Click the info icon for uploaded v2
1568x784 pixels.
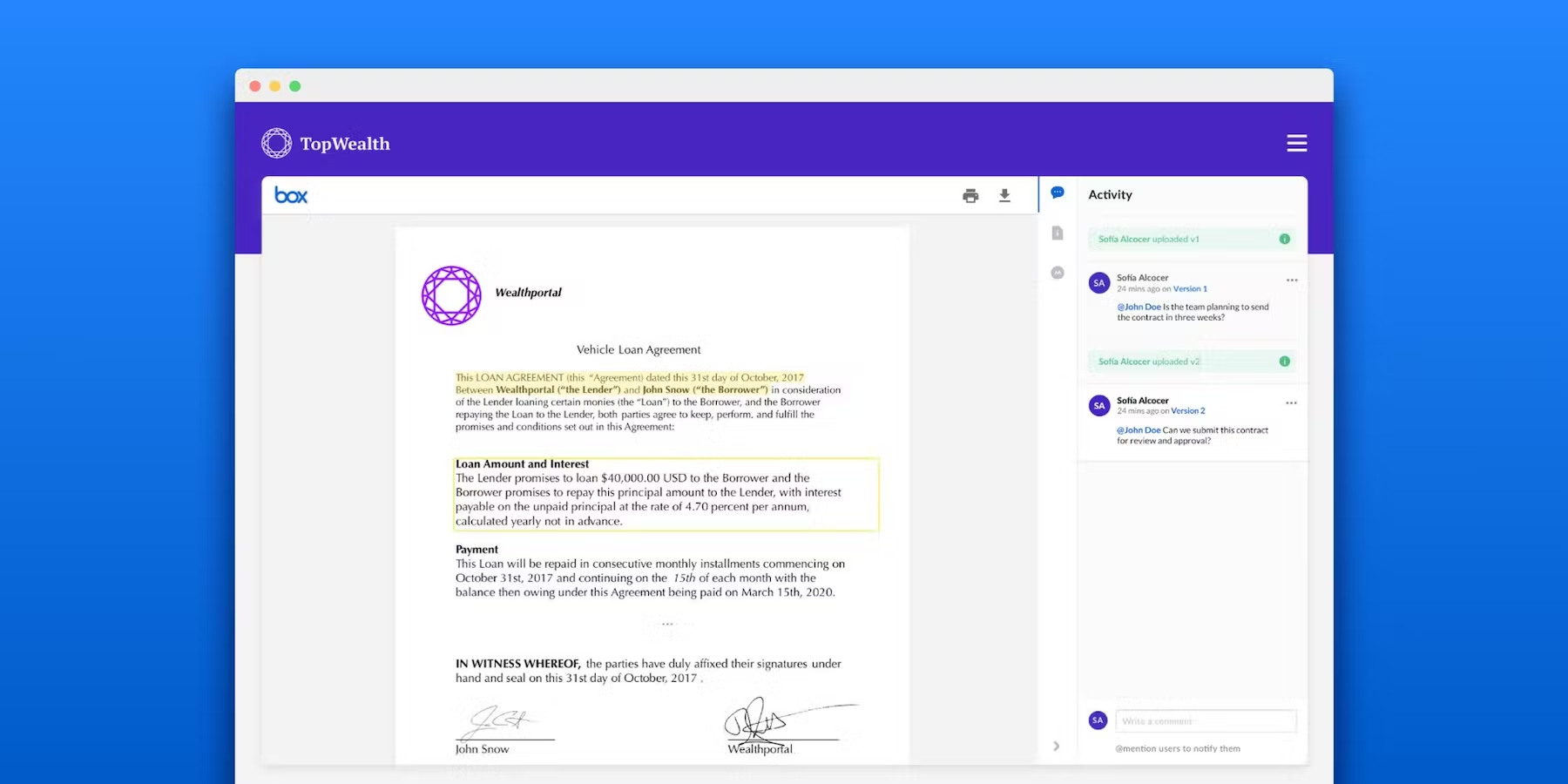pos(1284,362)
